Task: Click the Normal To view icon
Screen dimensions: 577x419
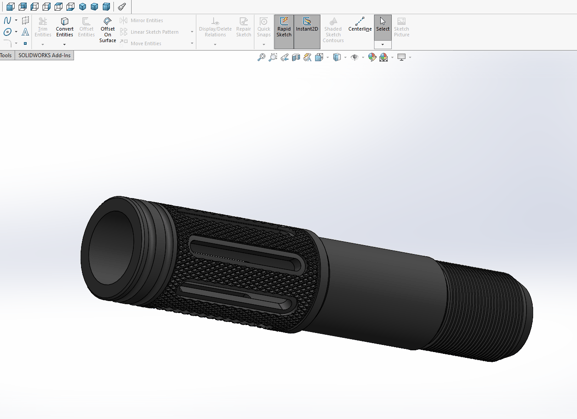Action: pos(122,6)
